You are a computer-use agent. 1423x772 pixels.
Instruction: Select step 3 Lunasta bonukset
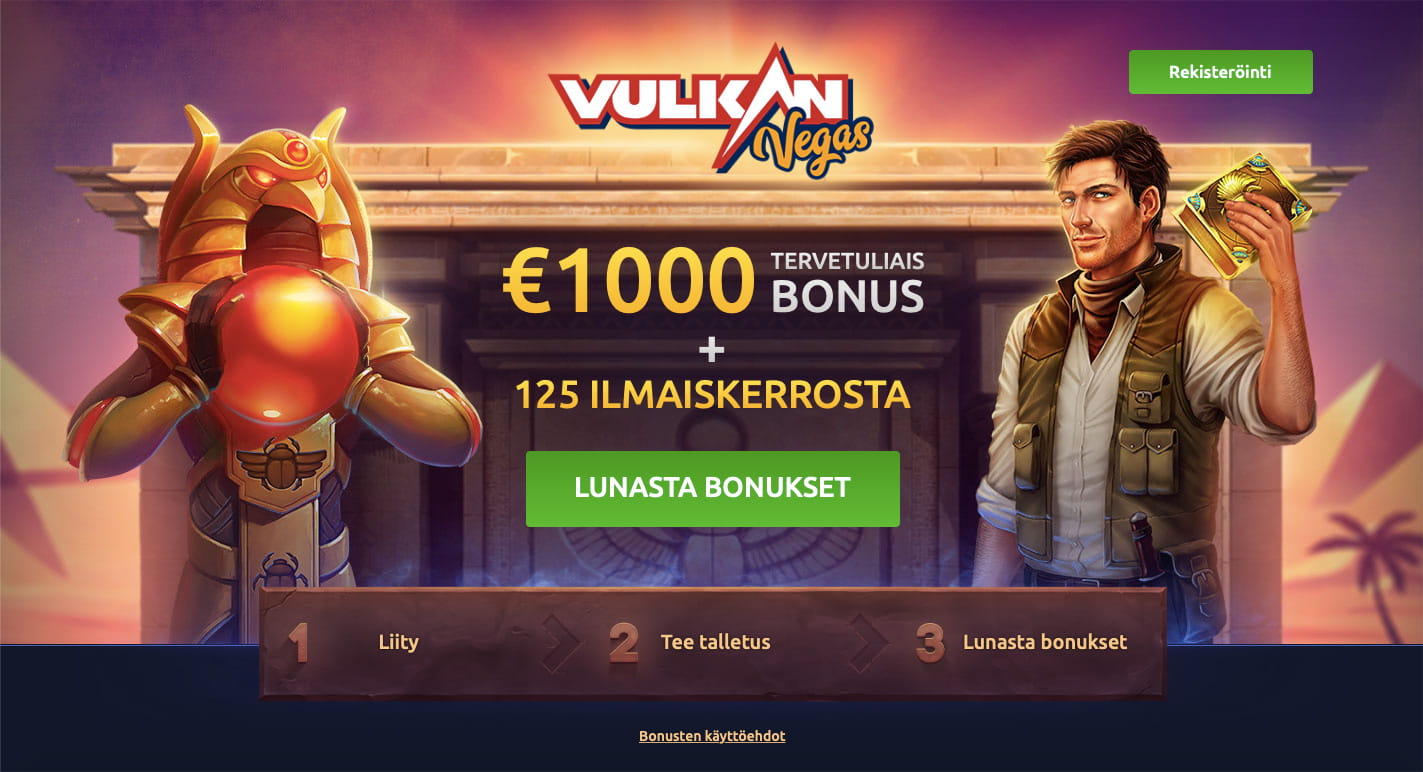point(1044,642)
